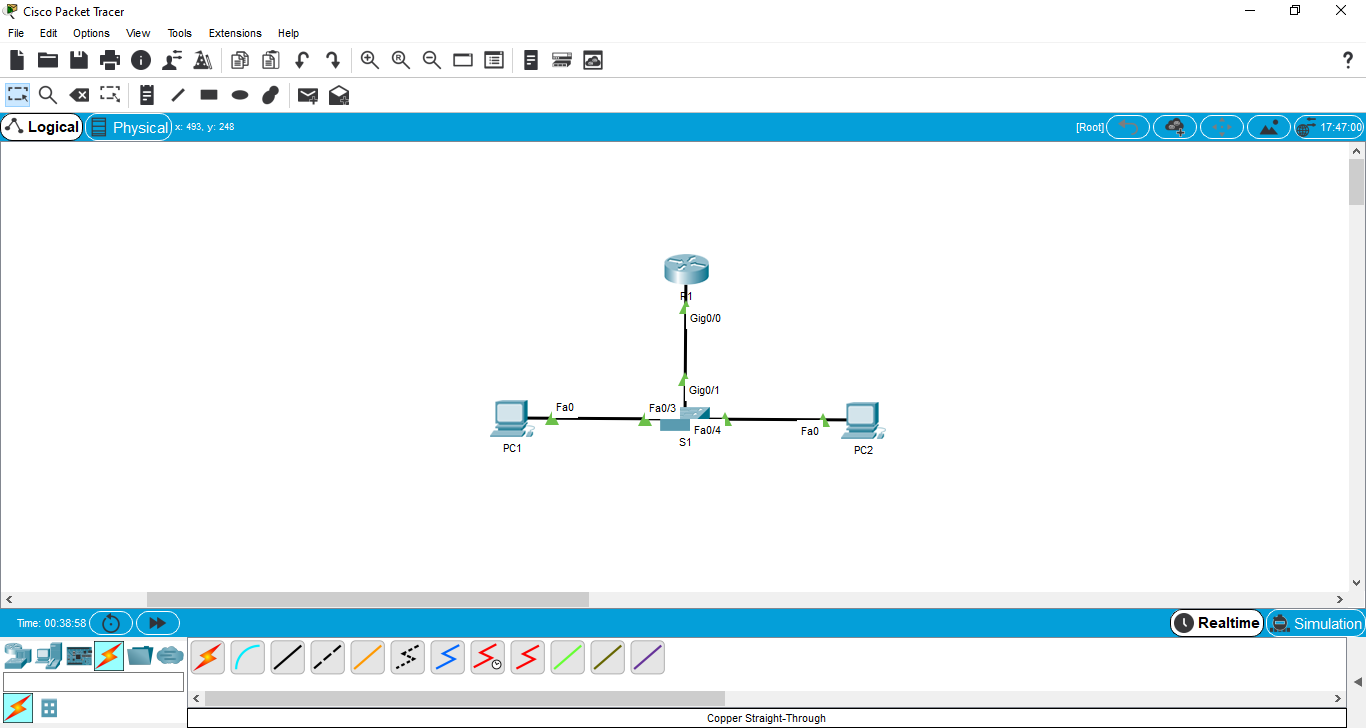Screen dimensions: 1366x728
Task: Launch the Activity Wizard icon
Action: pos(203,60)
